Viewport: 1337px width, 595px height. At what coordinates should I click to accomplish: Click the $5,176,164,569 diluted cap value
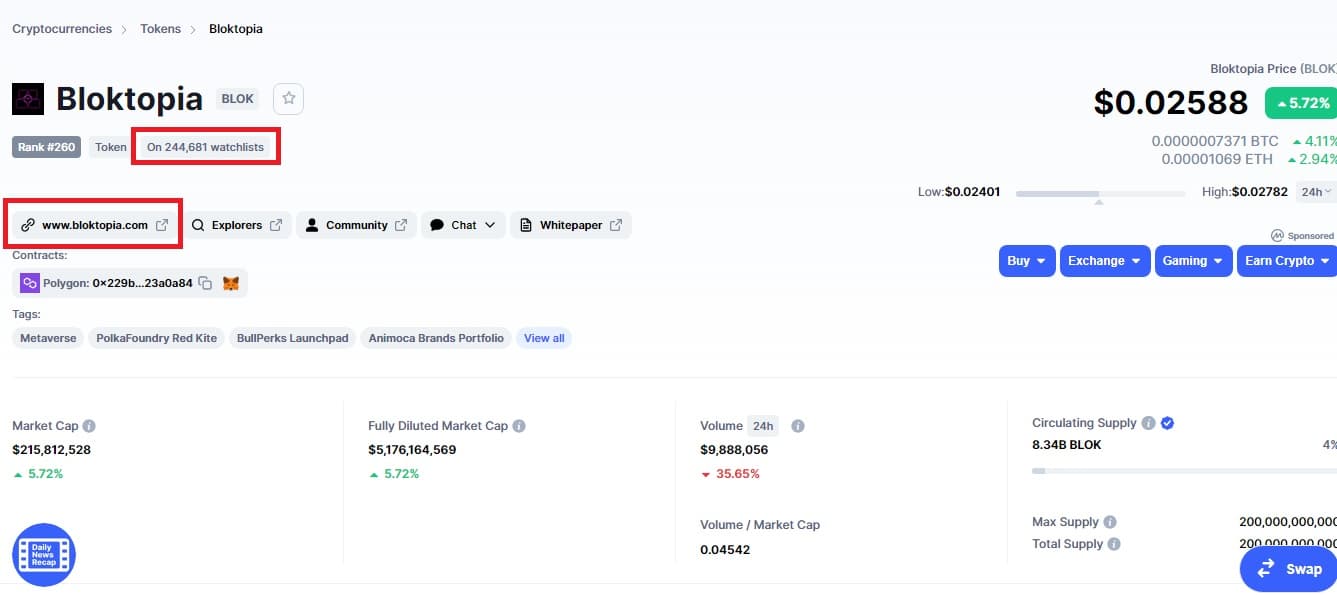pyautogui.click(x=412, y=450)
